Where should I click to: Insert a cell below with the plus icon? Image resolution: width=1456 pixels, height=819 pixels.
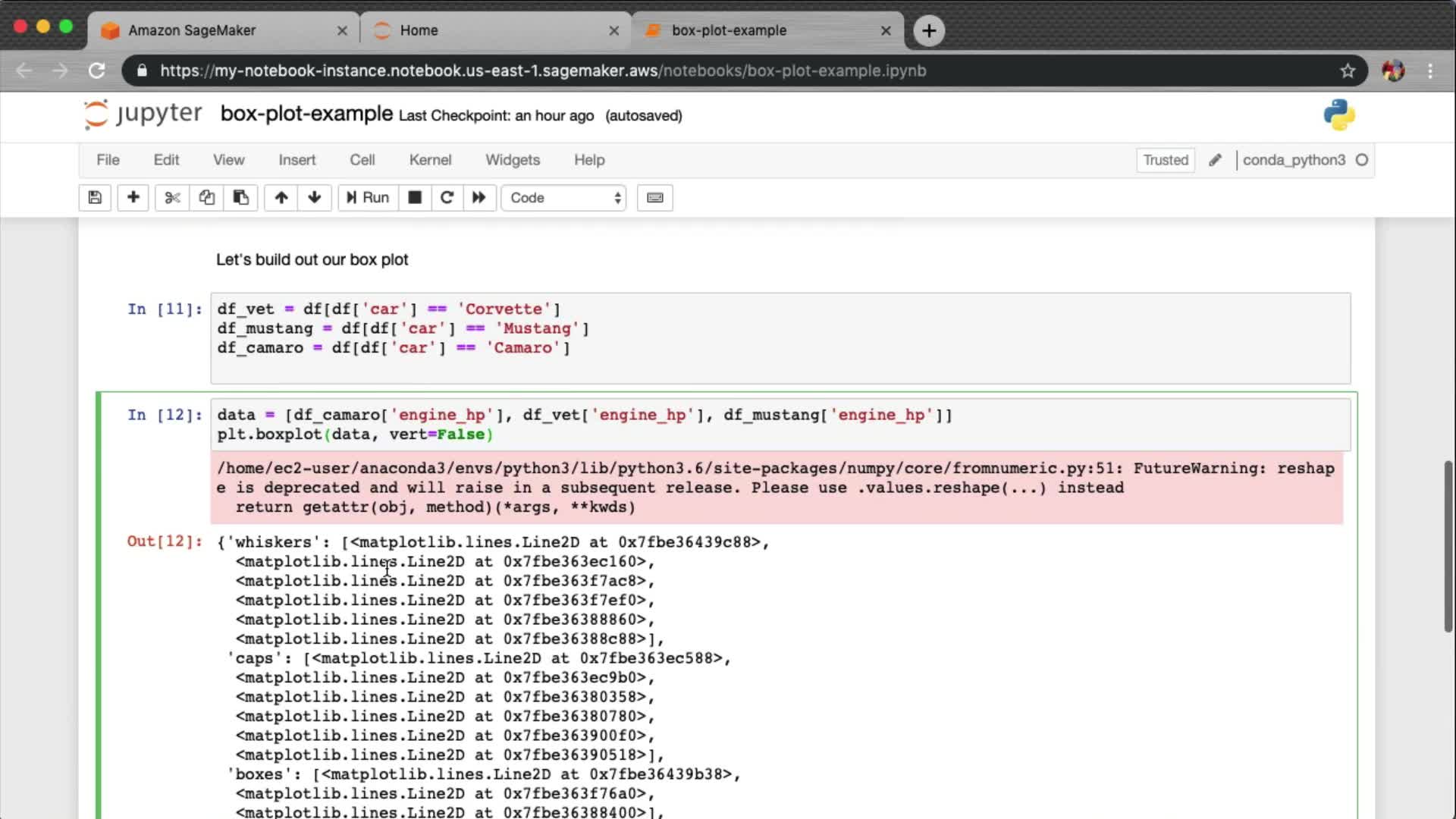[x=133, y=198]
